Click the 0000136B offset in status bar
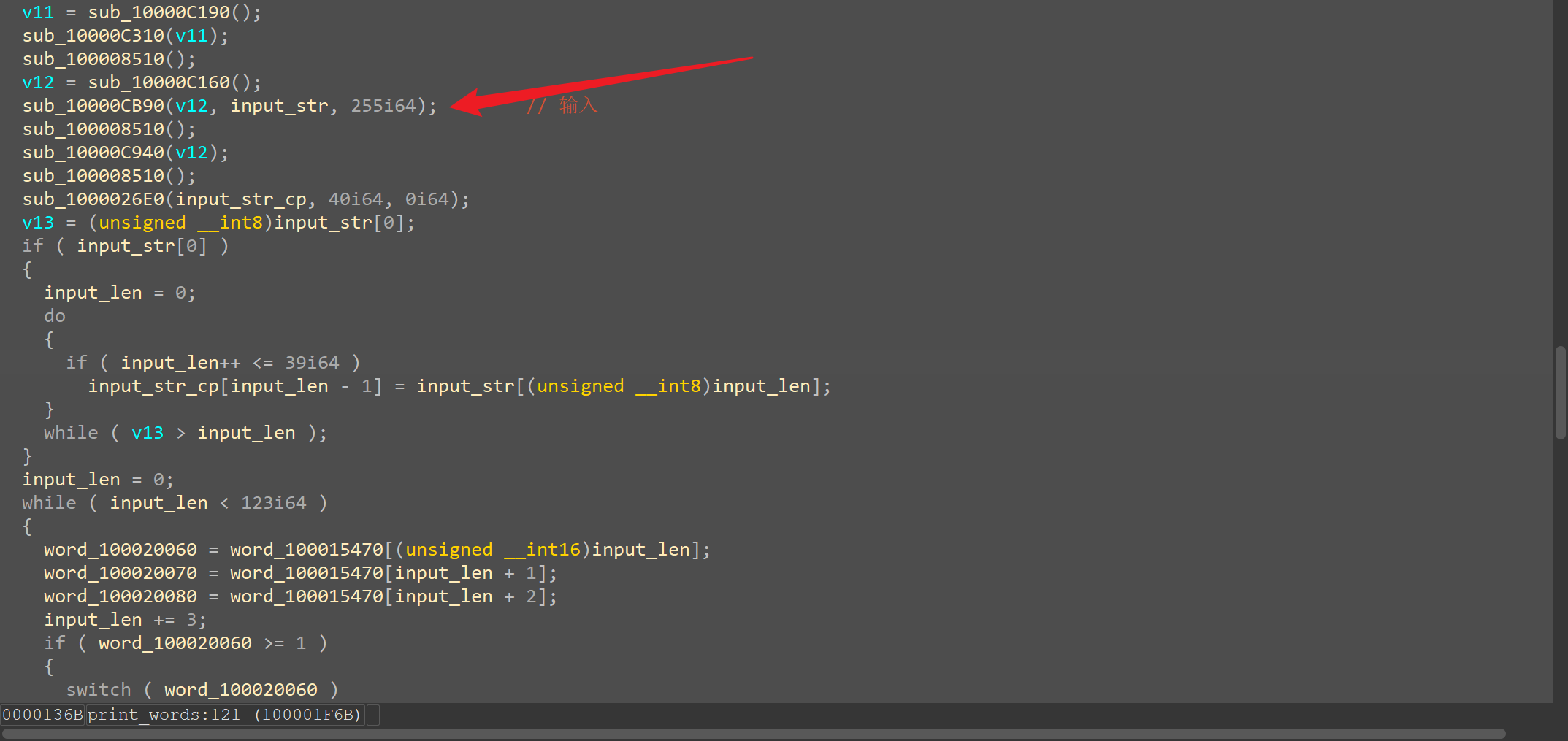Viewport: 1568px width, 741px height. [x=42, y=715]
